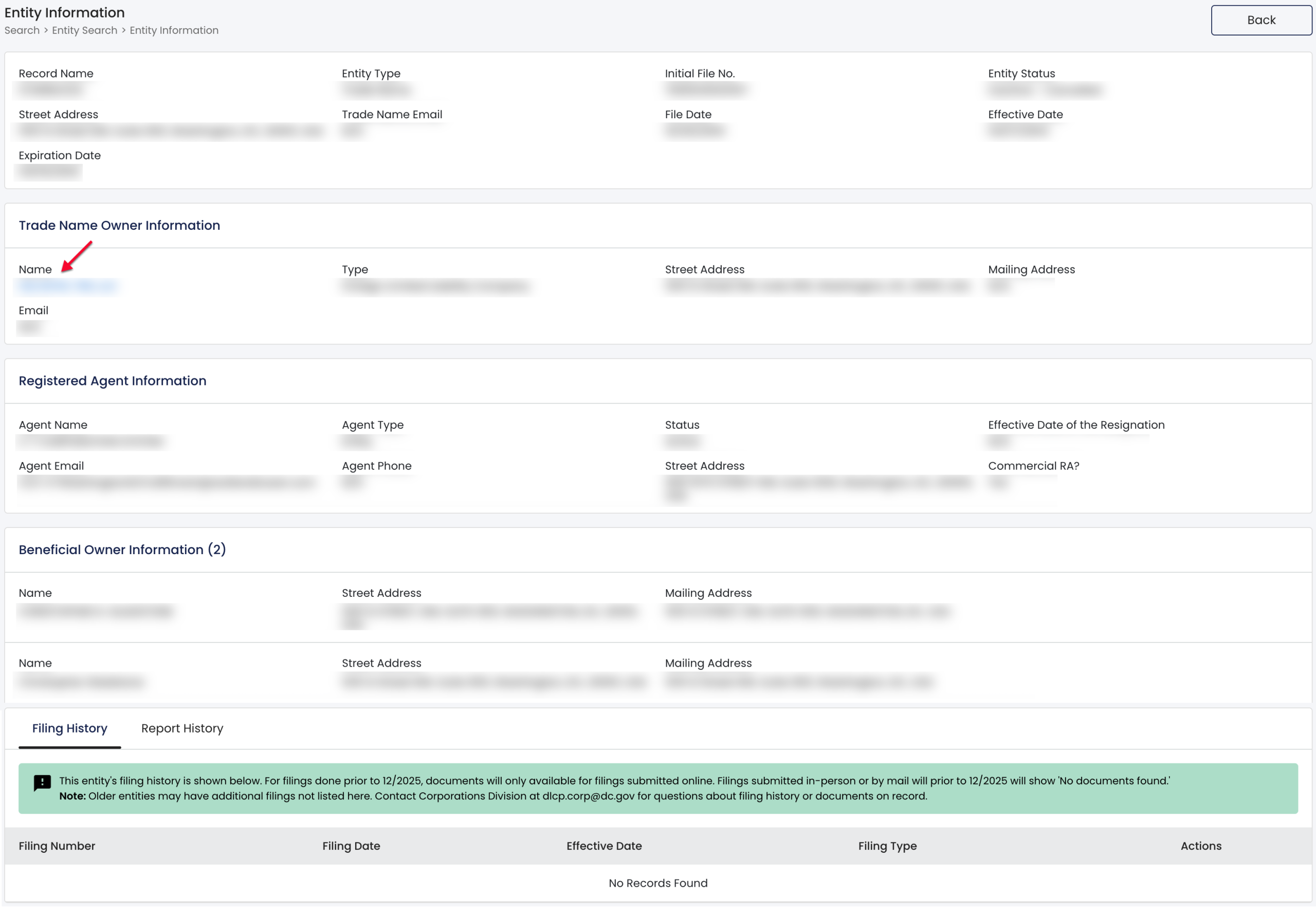This screenshot has height=914, width=1316.
Task: Click the Actions column header
Action: 1200,846
